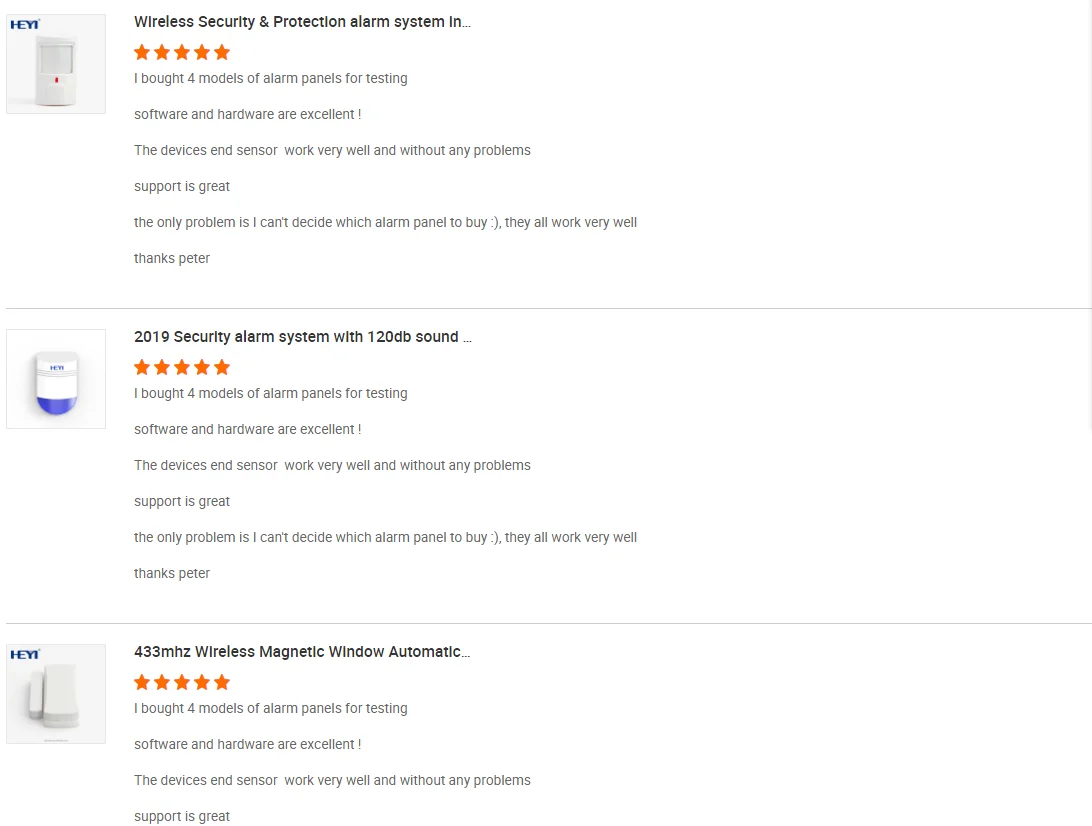Click the first star under the Wireless Security title

[142, 52]
